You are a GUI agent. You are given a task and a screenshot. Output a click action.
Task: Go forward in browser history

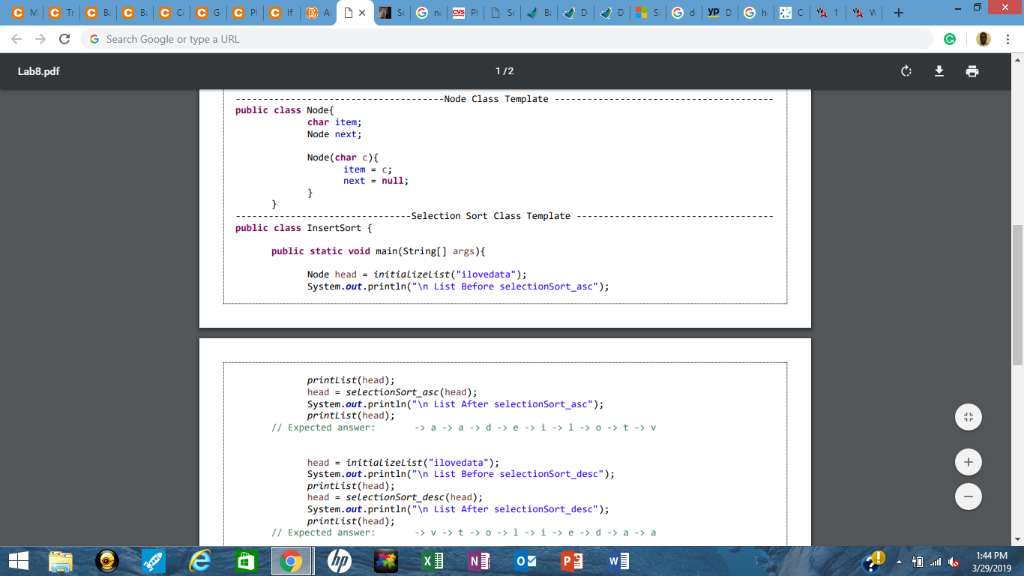[40, 39]
